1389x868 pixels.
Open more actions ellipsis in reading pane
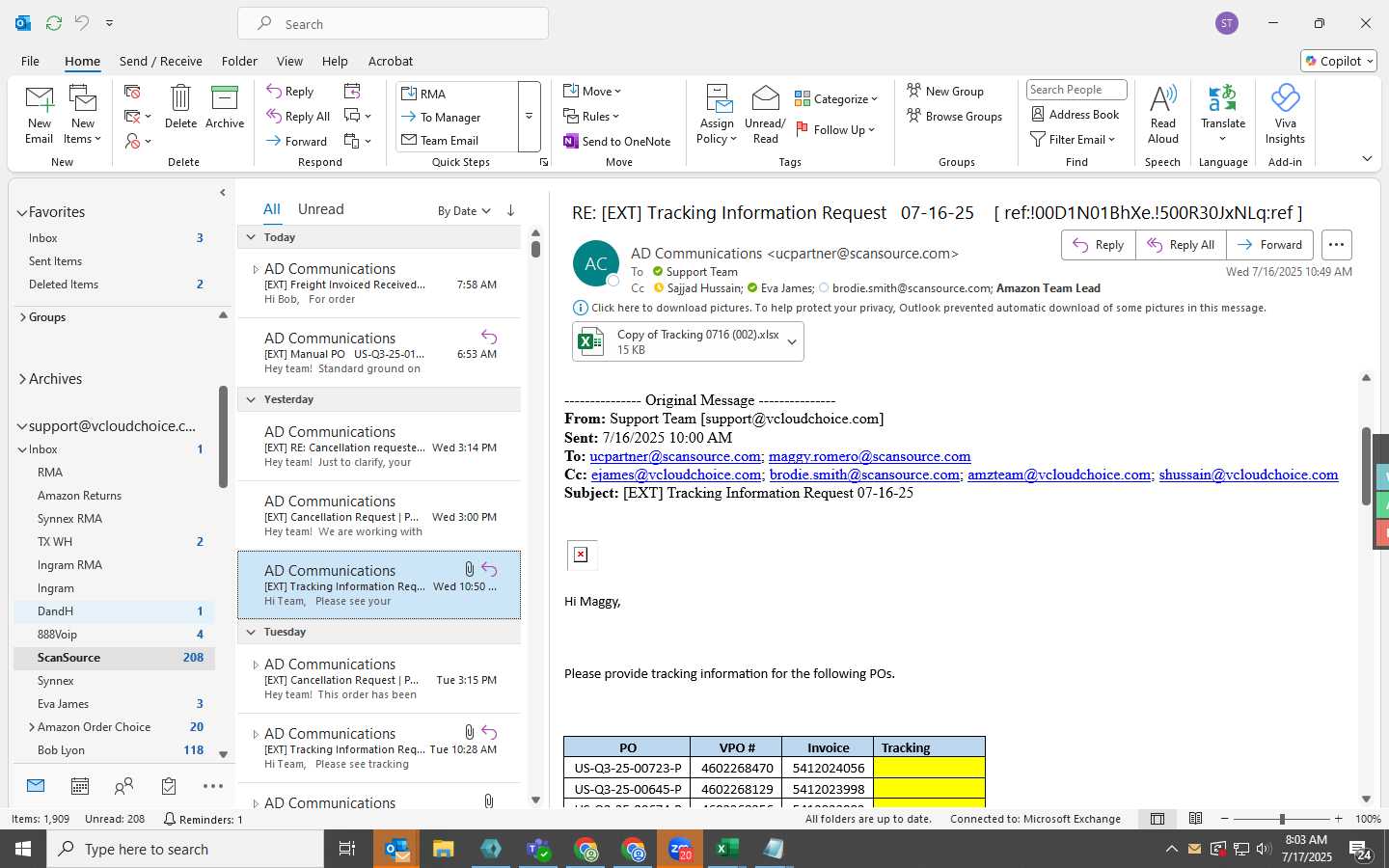1336,245
